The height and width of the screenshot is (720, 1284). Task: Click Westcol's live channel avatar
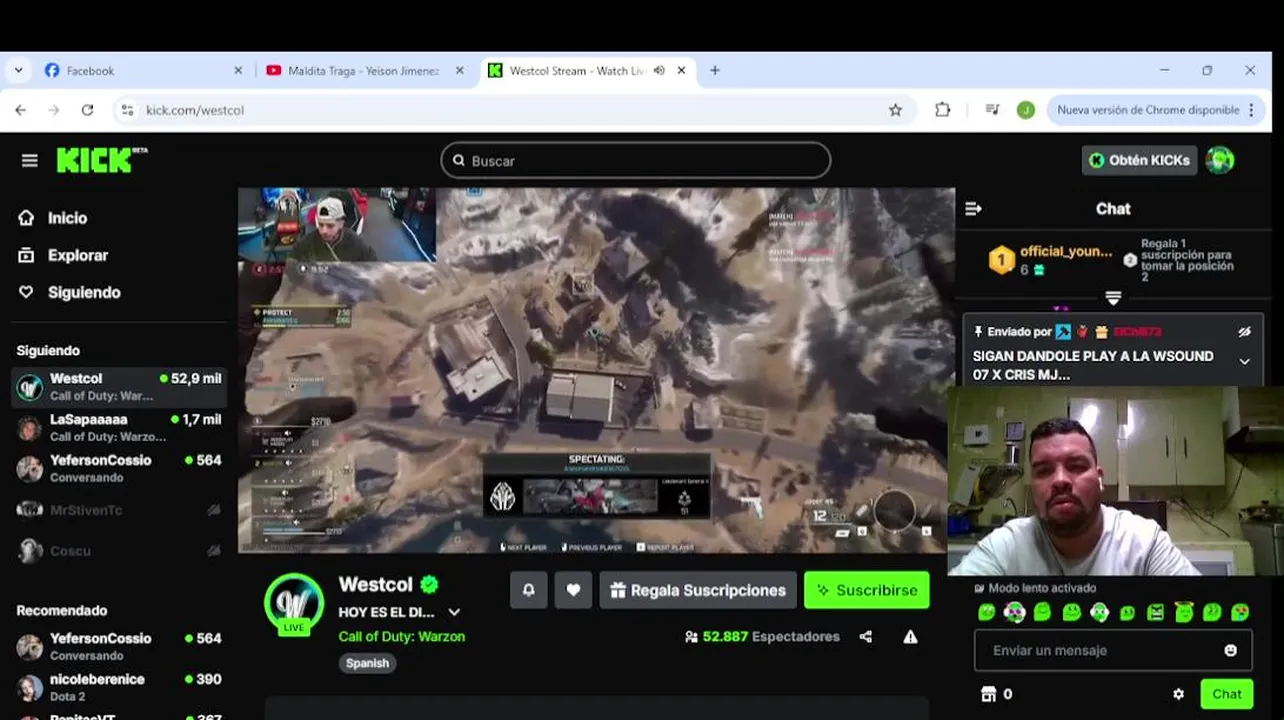(x=294, y=603)
